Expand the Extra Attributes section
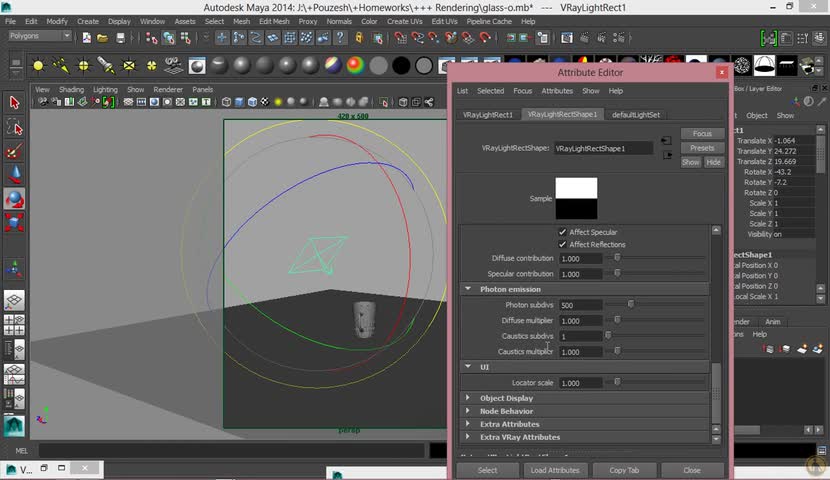830x480 pixels. click(x=468, y=424)
